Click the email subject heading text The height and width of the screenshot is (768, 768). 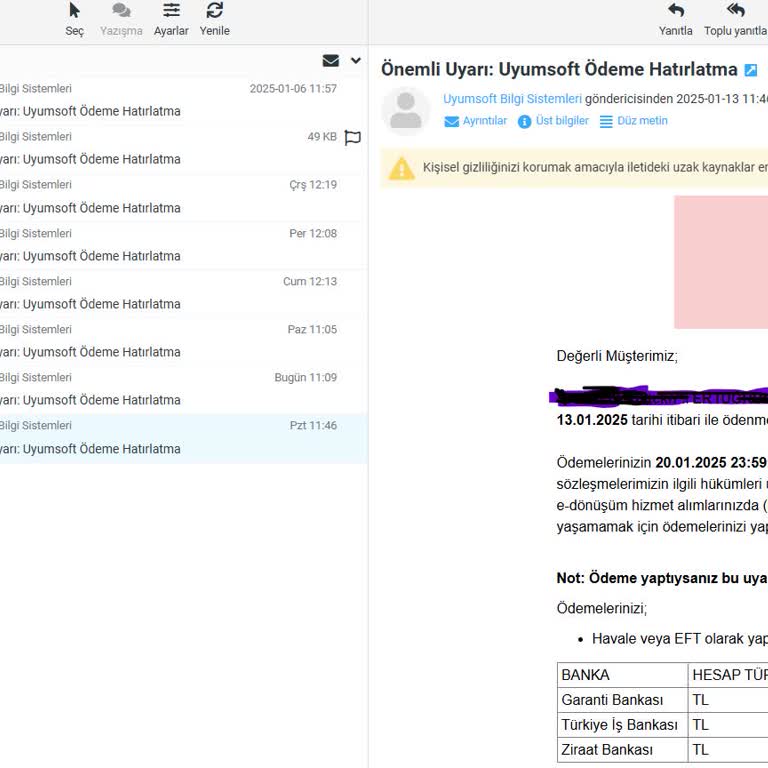pyautogui.click(x=559, y=70)
